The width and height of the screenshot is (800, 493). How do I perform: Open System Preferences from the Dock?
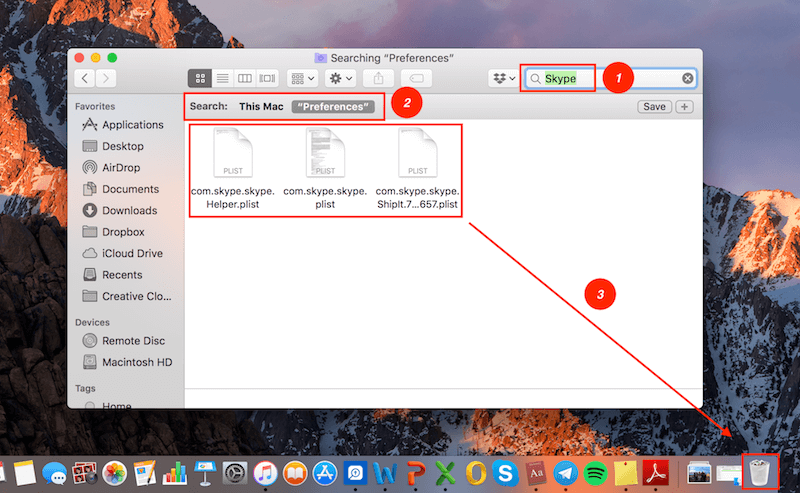click(235, 474)
